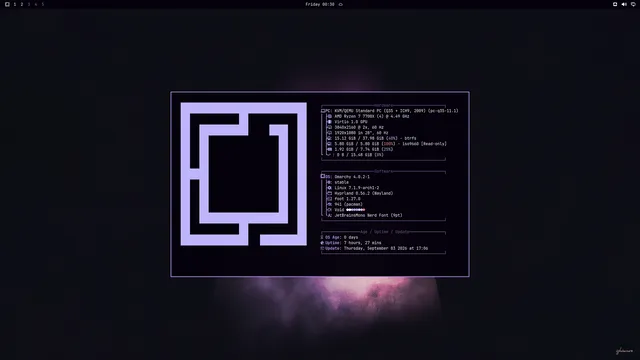
Task: Click the update indicator next to clock
Action: 341,4
